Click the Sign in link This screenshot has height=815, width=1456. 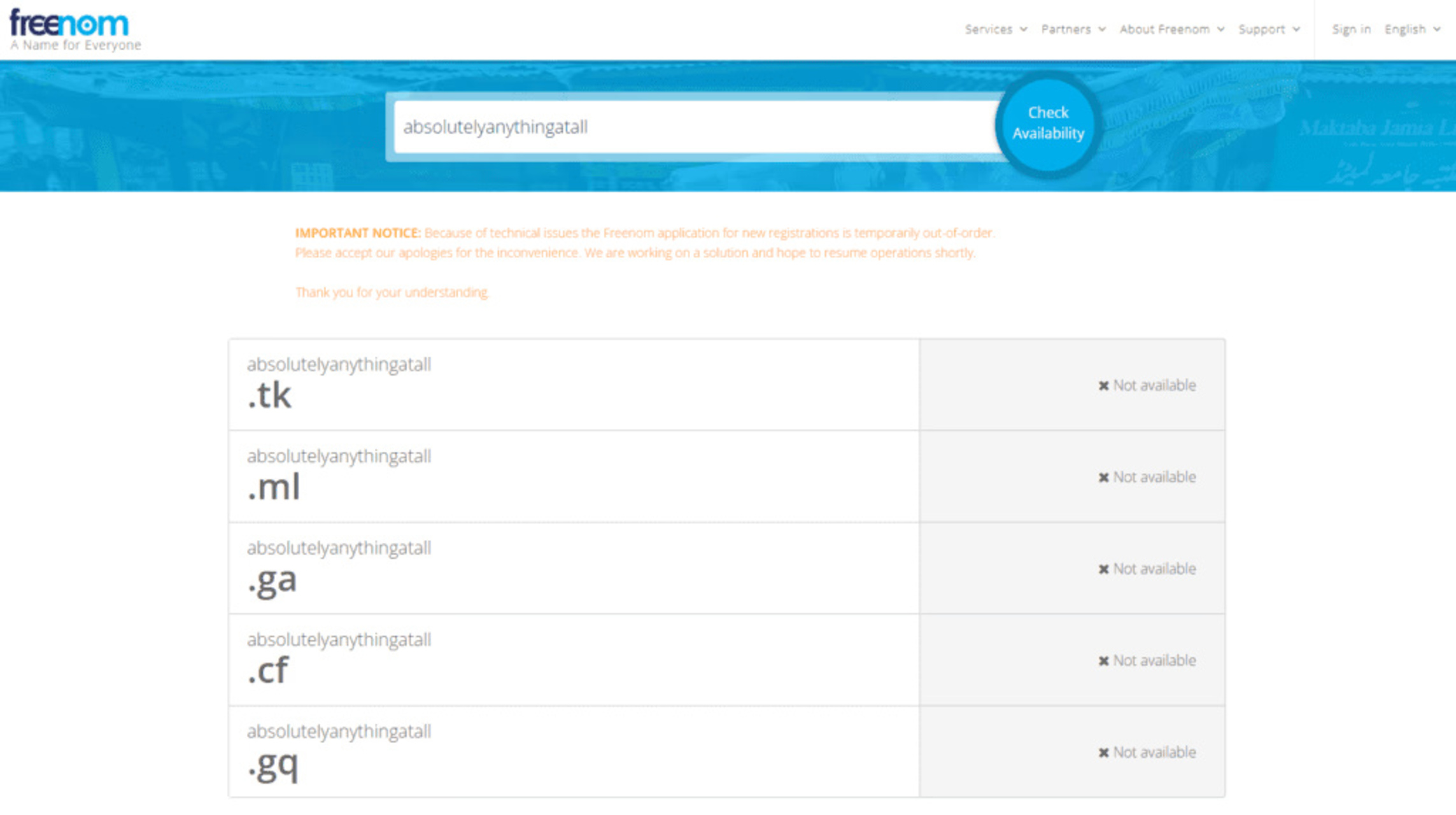click(1351, 29)
